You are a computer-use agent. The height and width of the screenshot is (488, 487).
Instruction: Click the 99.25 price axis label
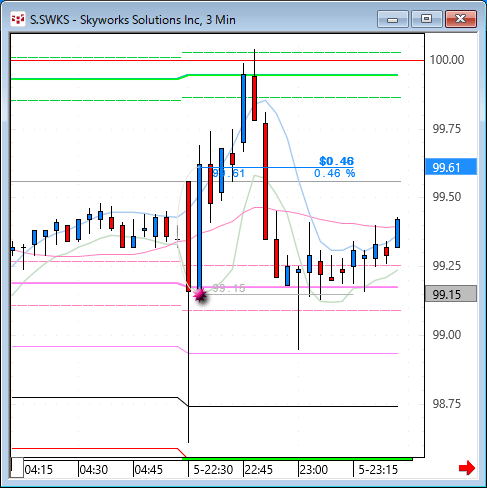(447, 266)
